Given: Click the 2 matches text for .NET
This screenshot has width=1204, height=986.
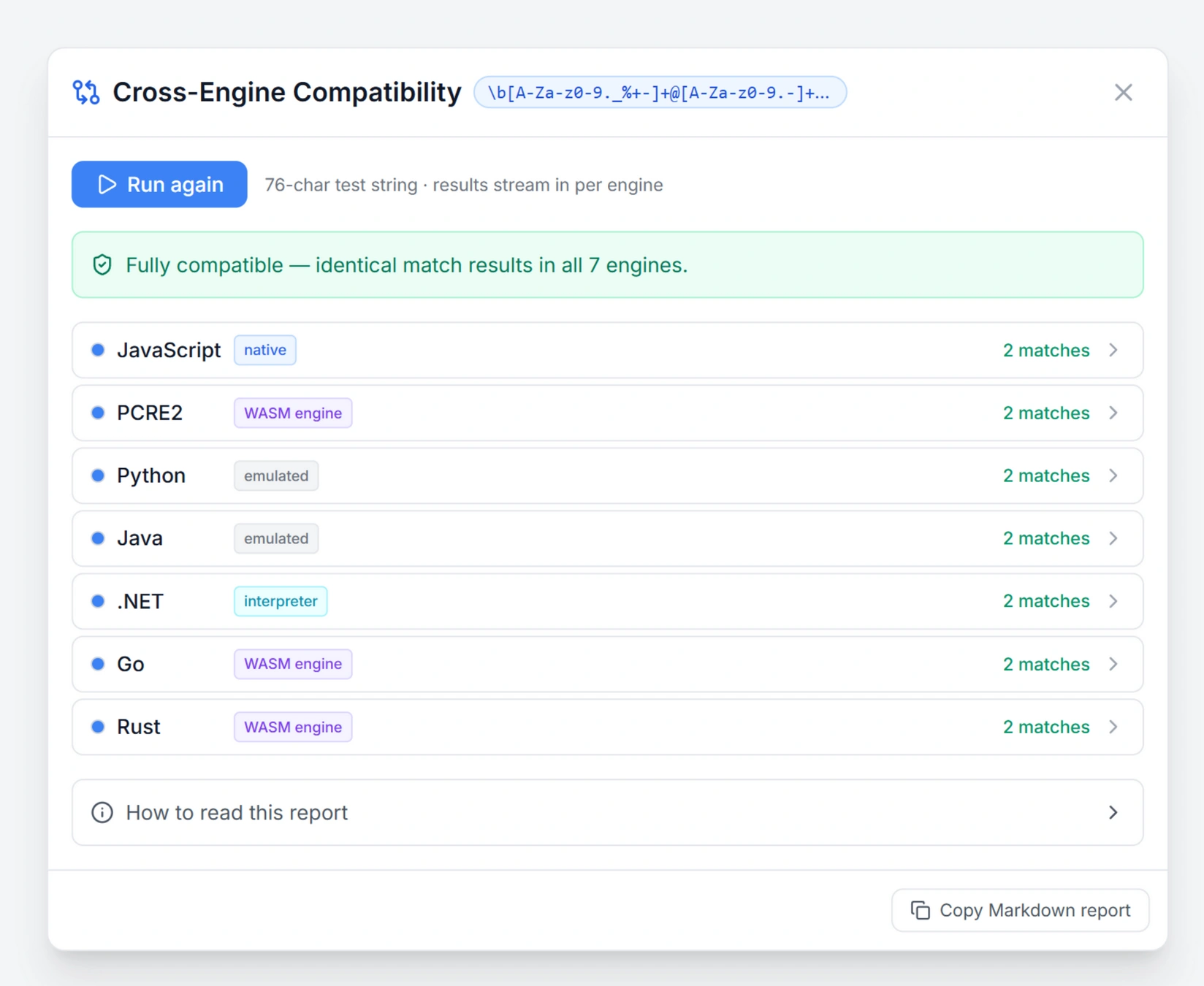Looking at the screenshot, I should [x=1046, y=601].
